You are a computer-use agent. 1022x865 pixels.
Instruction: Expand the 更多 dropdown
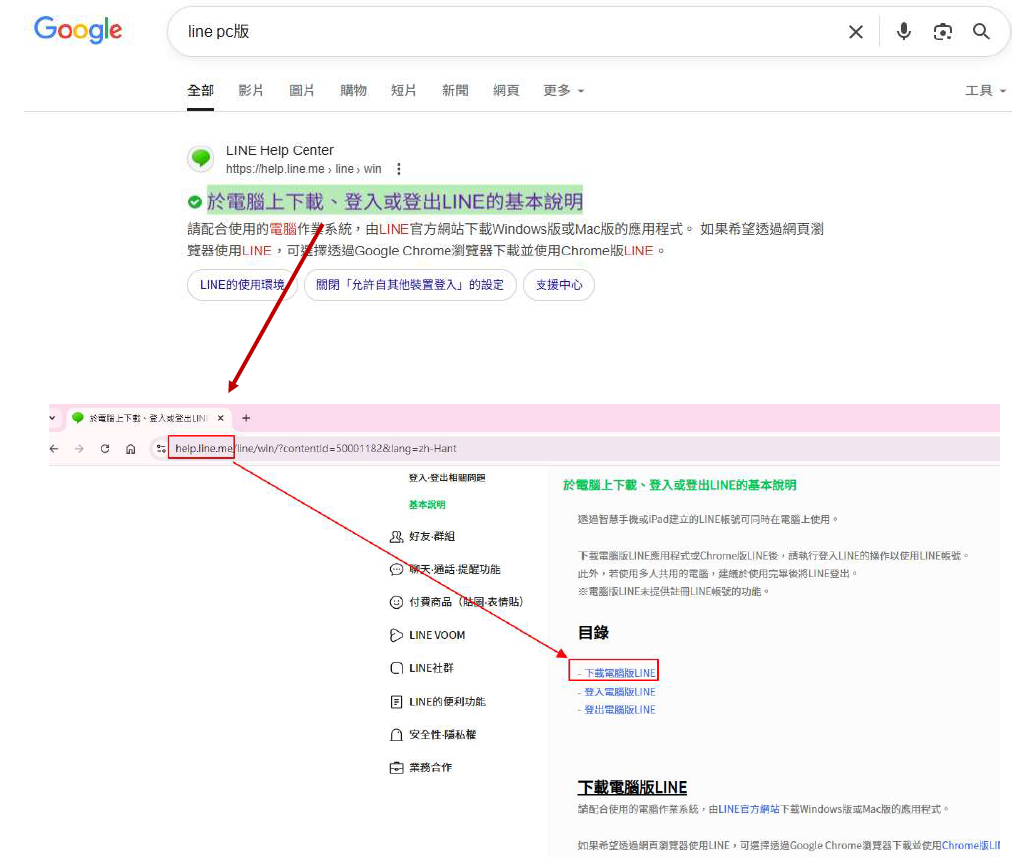563,90
